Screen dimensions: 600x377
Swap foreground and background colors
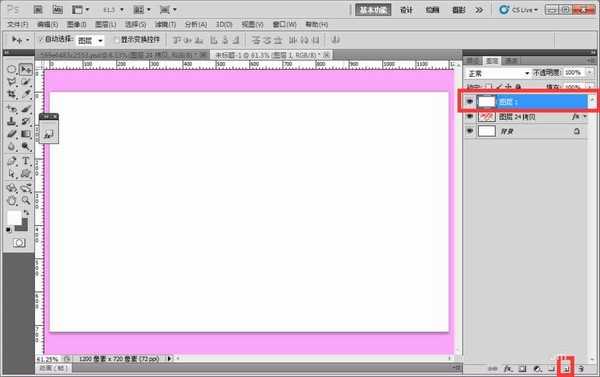point(26,212)
